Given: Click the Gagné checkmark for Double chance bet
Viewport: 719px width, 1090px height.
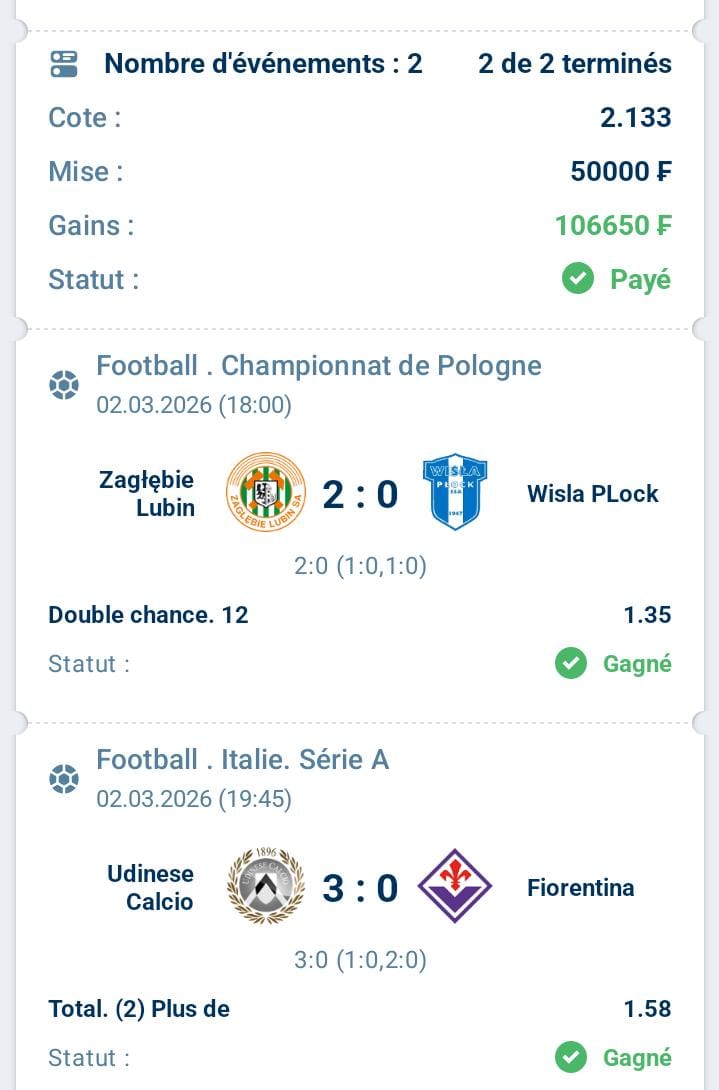Looking at the screenshot, I should 571,663.
